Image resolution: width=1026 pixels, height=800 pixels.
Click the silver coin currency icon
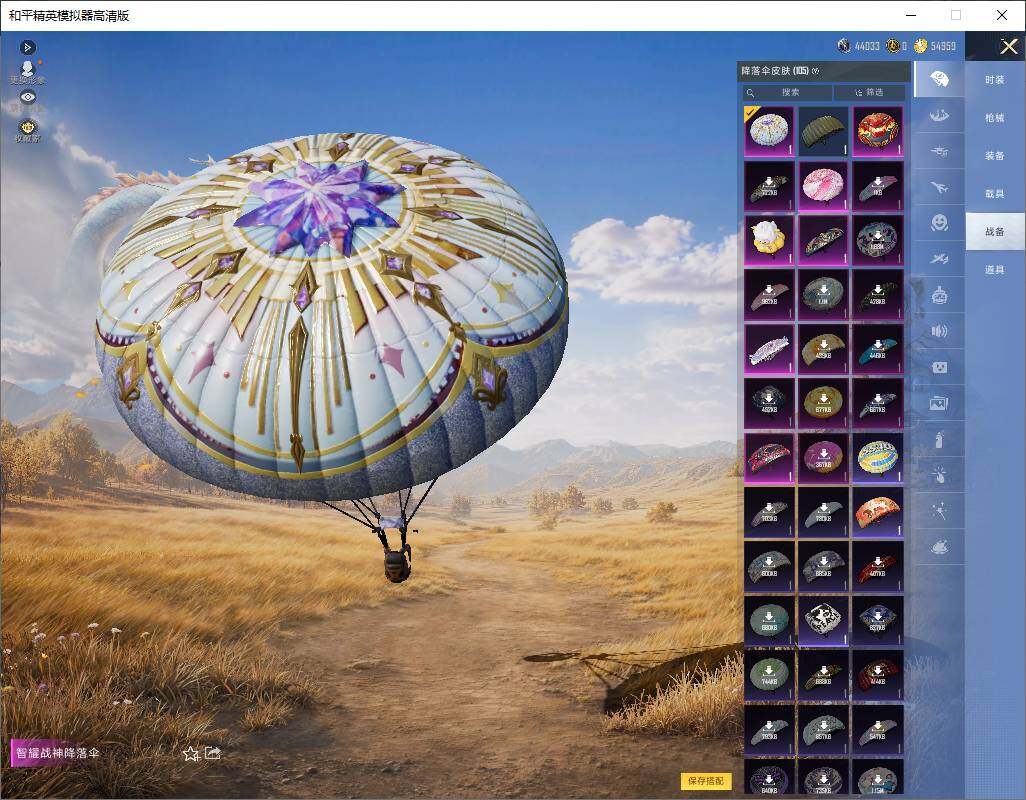tap(844, 46)
